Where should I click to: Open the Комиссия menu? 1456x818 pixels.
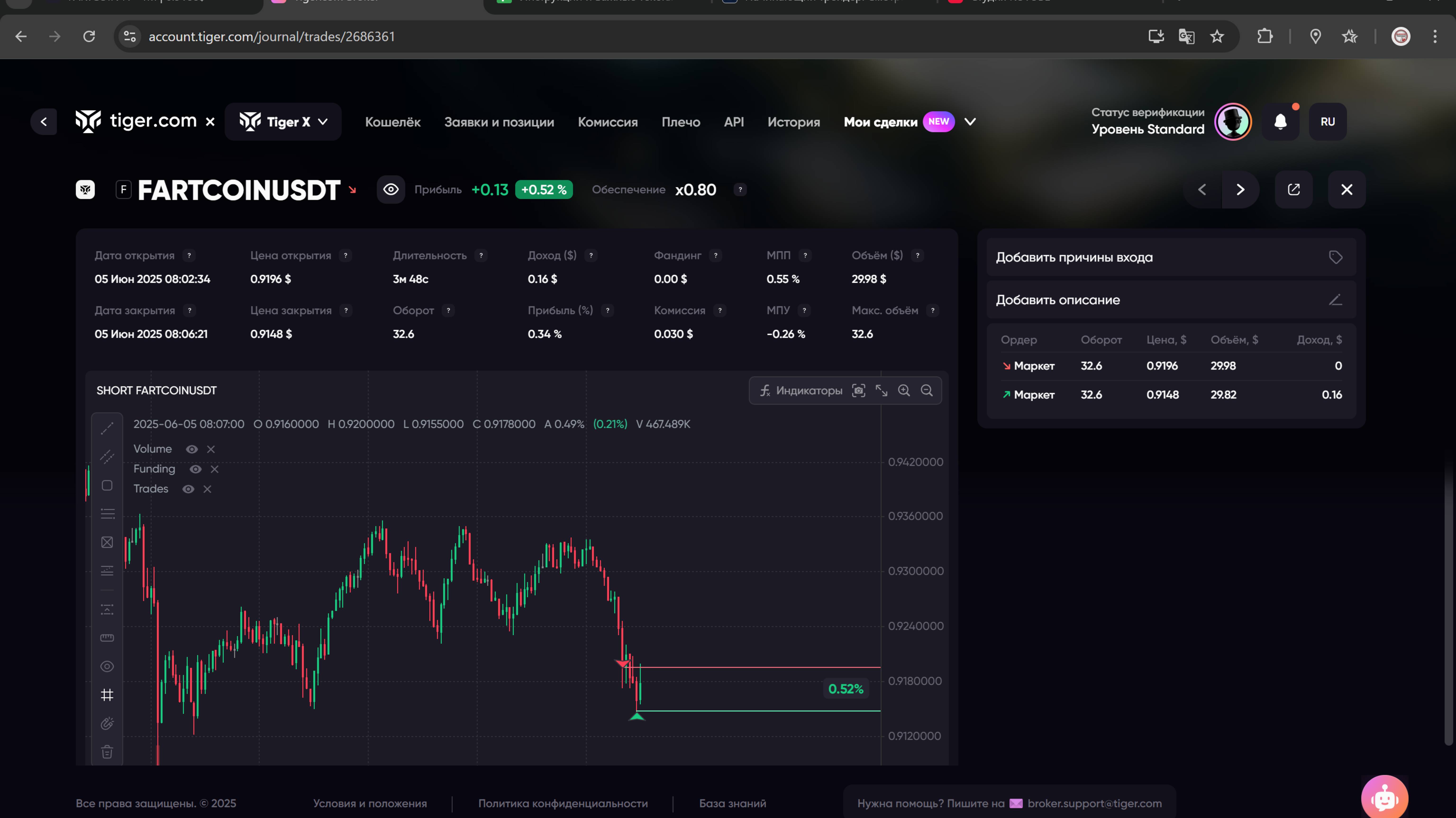(x=608, y=122)
